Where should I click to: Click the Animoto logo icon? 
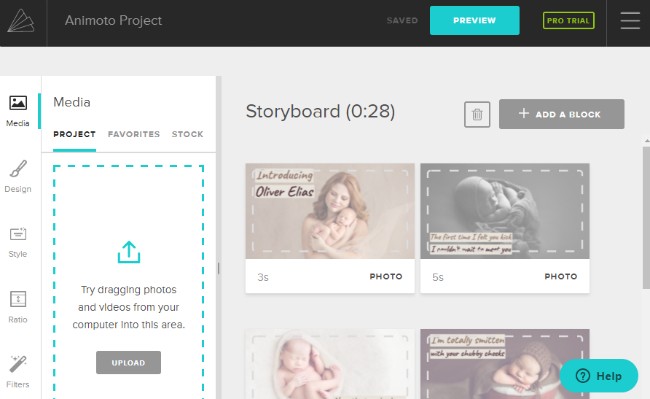[x=21, y=21]
